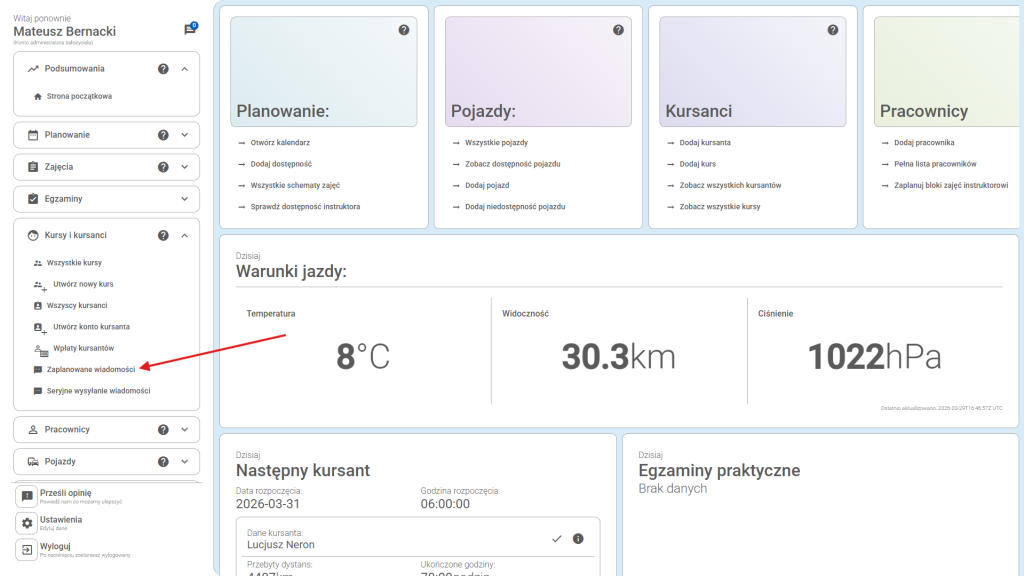
Task: Click help icon on Pojazdy card
Action: point(618,30)
